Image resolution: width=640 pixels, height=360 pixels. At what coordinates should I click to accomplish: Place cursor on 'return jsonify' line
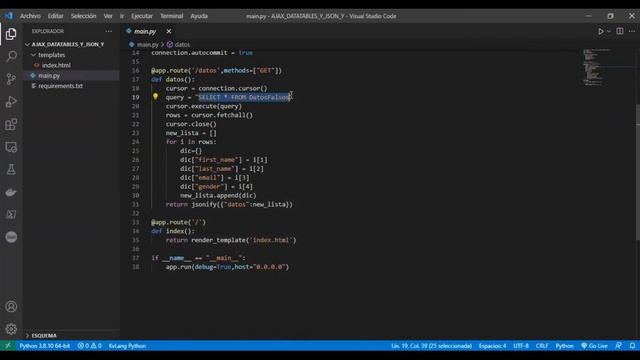pos(229,204)
